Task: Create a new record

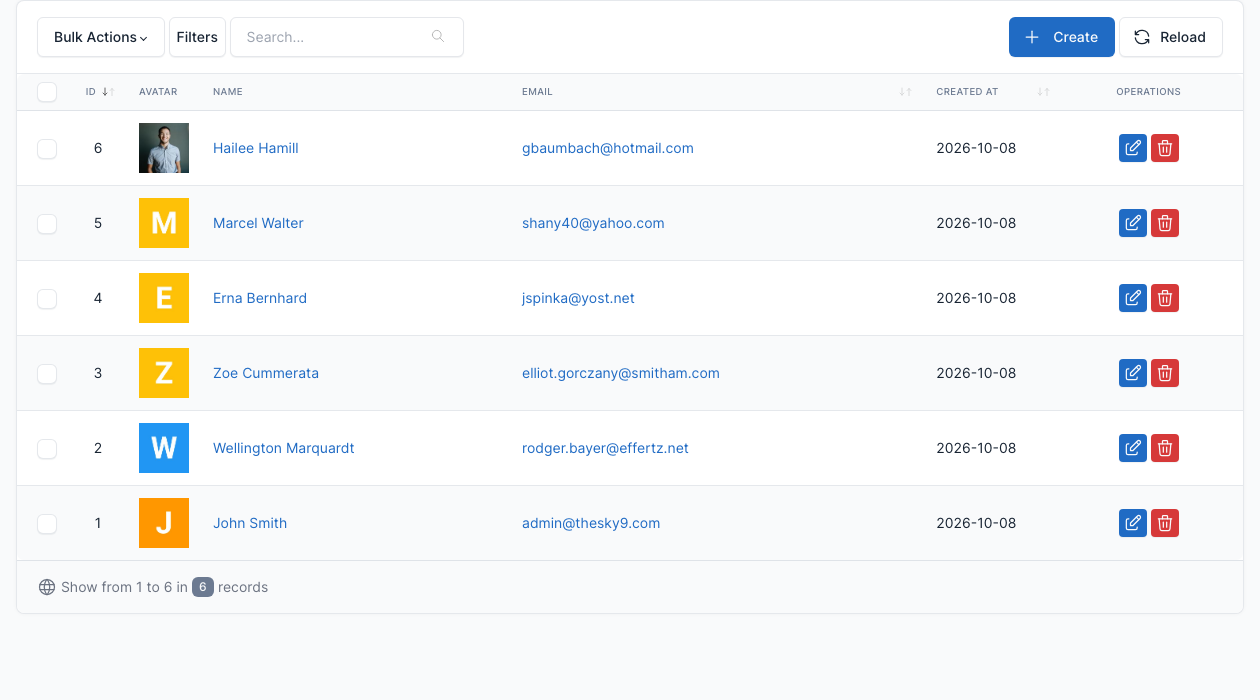Action: (x=1062, y=37)
